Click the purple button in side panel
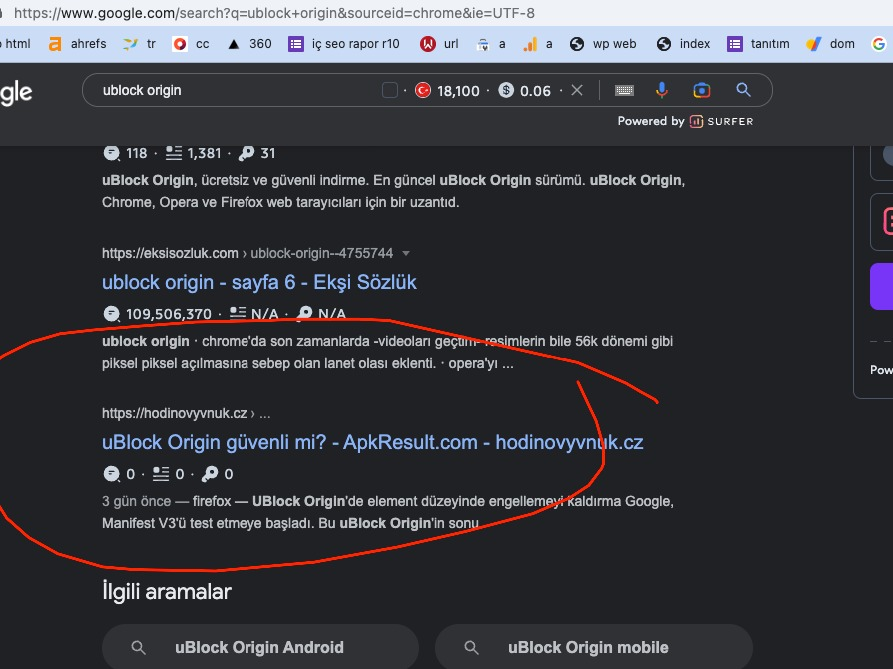 pos(882,286)
